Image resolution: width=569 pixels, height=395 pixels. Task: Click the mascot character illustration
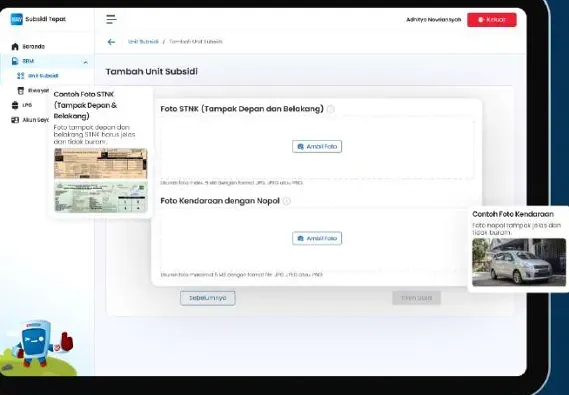click(42, 343)
